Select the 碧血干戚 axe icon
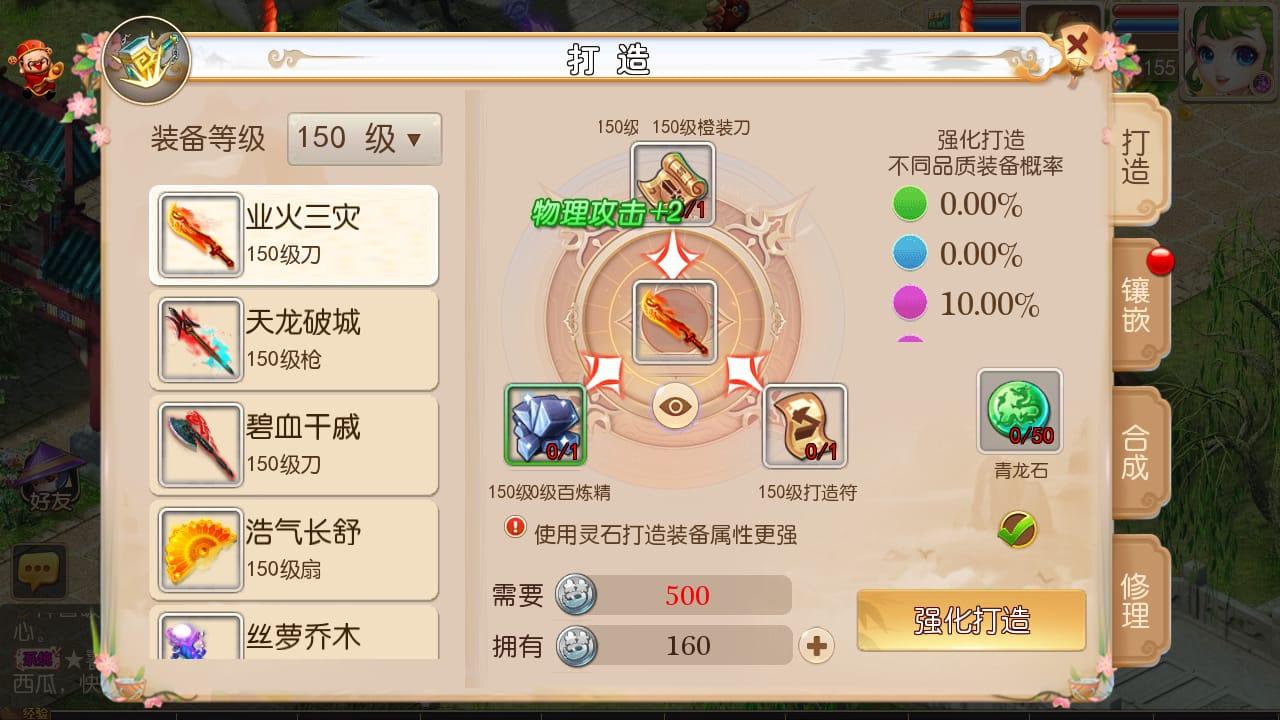Image resolution: width=1280 pixels, height=720 pixels. [x=200, y=445]
